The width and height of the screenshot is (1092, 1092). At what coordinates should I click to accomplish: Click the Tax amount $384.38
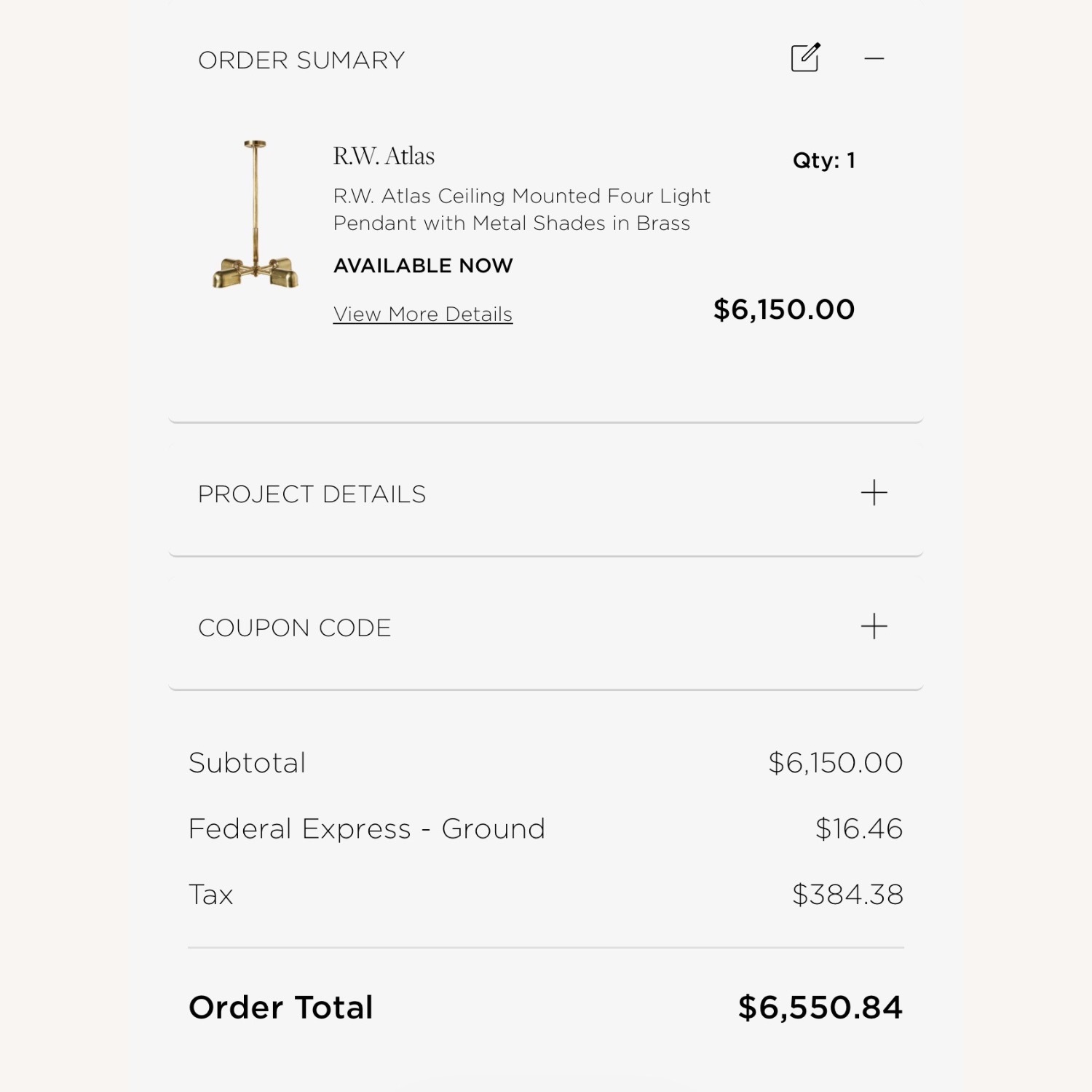847,894
